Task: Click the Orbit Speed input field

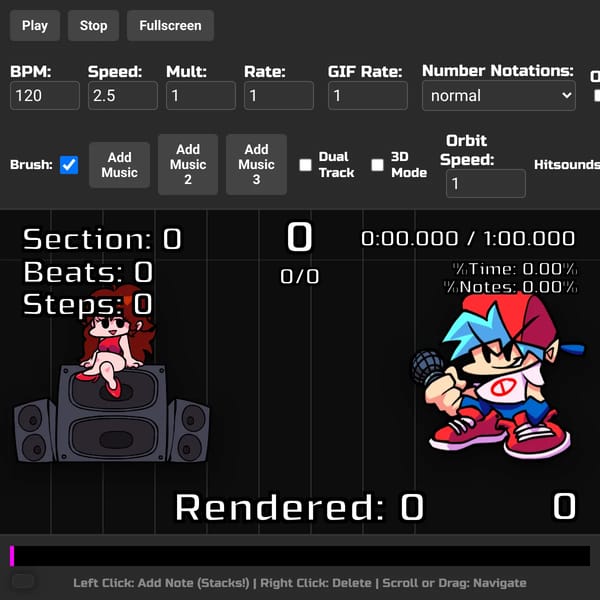Action: [486, 184]
